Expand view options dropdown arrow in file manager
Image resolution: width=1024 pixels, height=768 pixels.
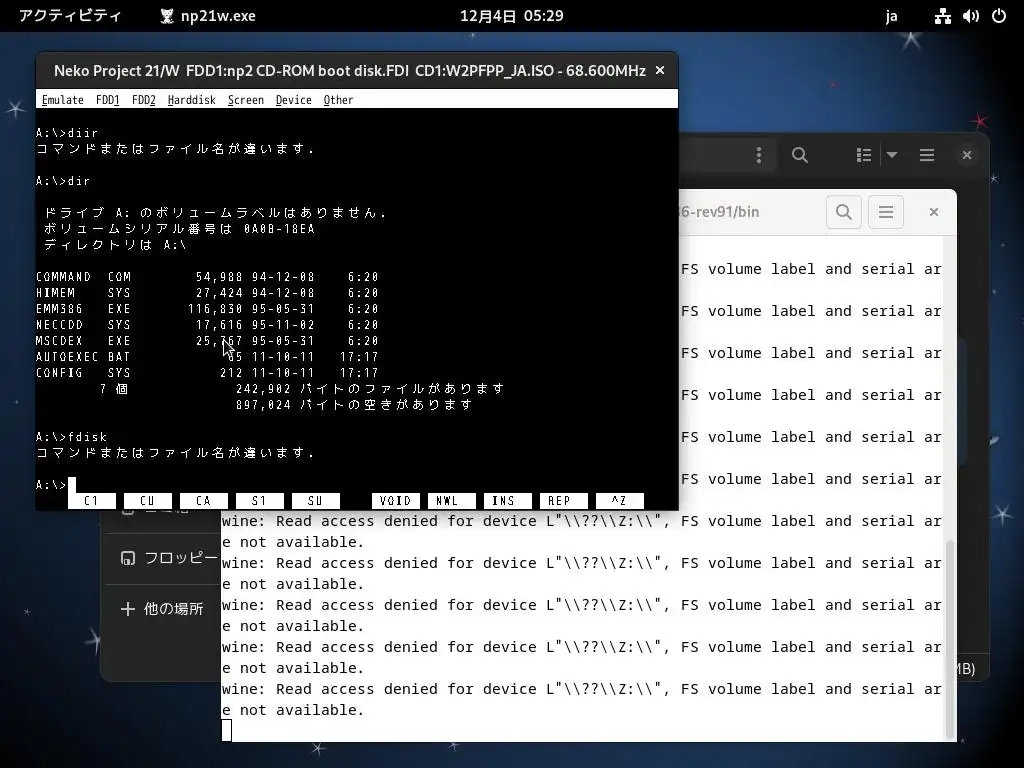[x=892, y=155]
